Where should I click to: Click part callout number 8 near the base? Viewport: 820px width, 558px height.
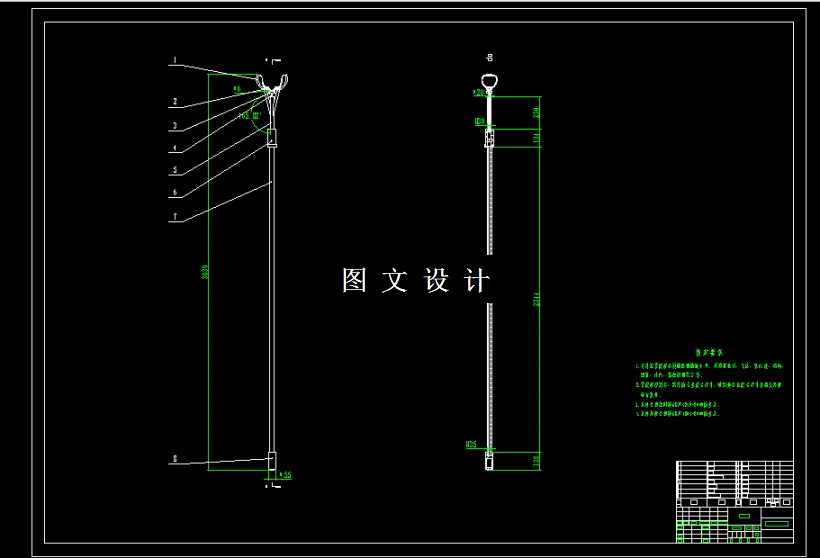[x=175, y=459]
